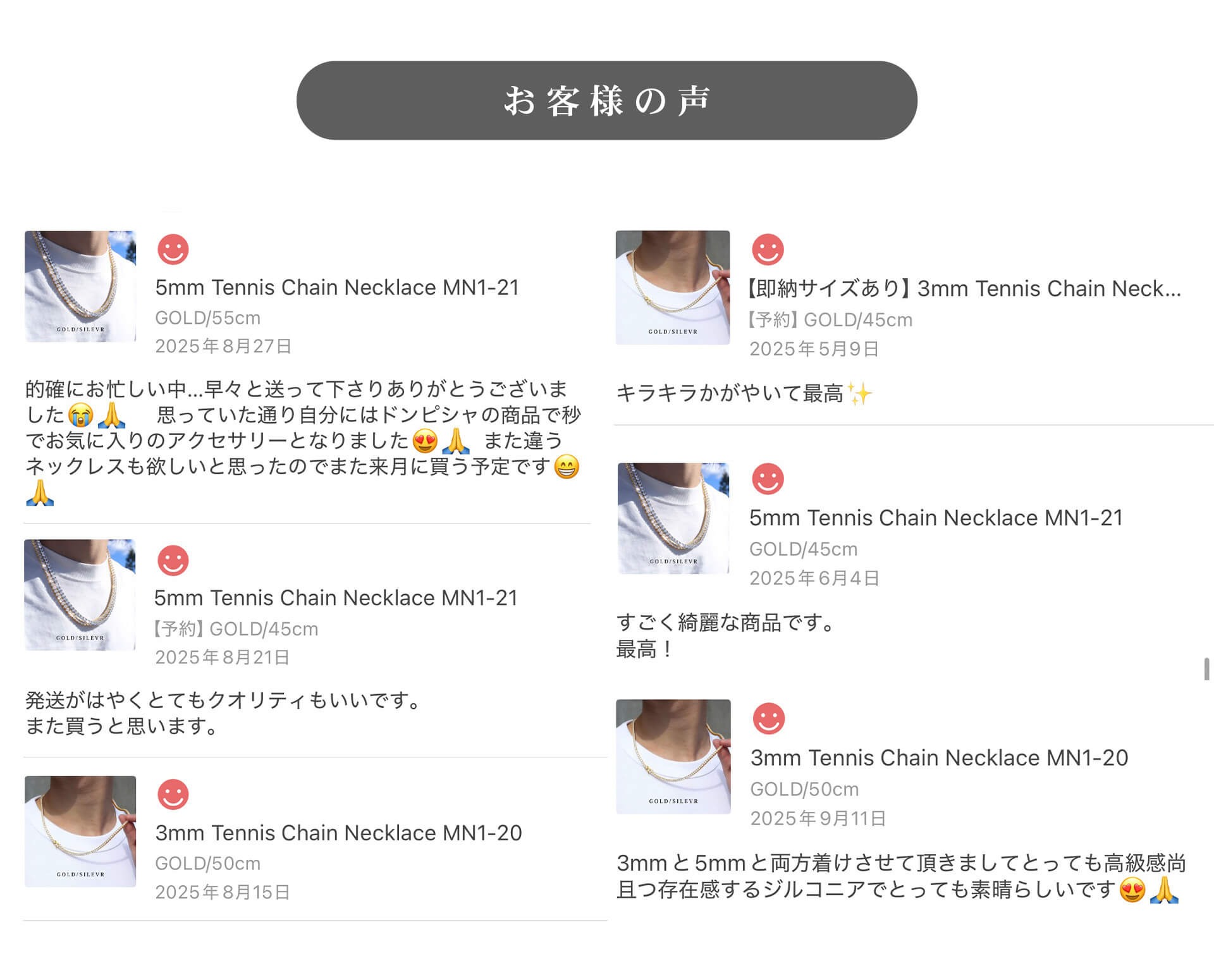Open 3mm Tennis Chain Necklace title dated 8月15日
1214x980 pixels.
point(338,833)
